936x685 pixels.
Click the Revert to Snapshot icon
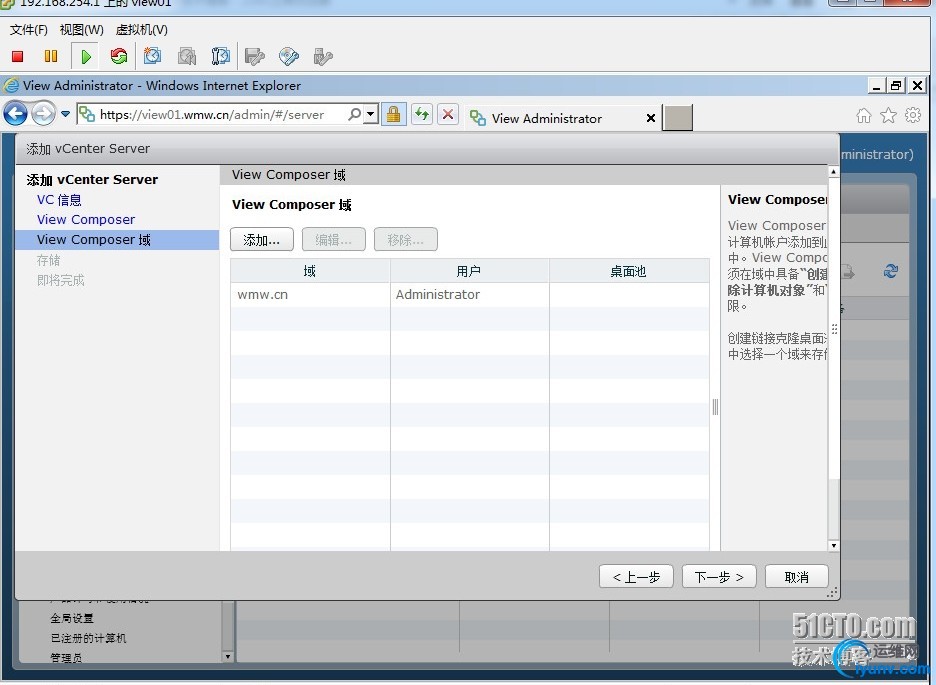[x=187, y=57]
